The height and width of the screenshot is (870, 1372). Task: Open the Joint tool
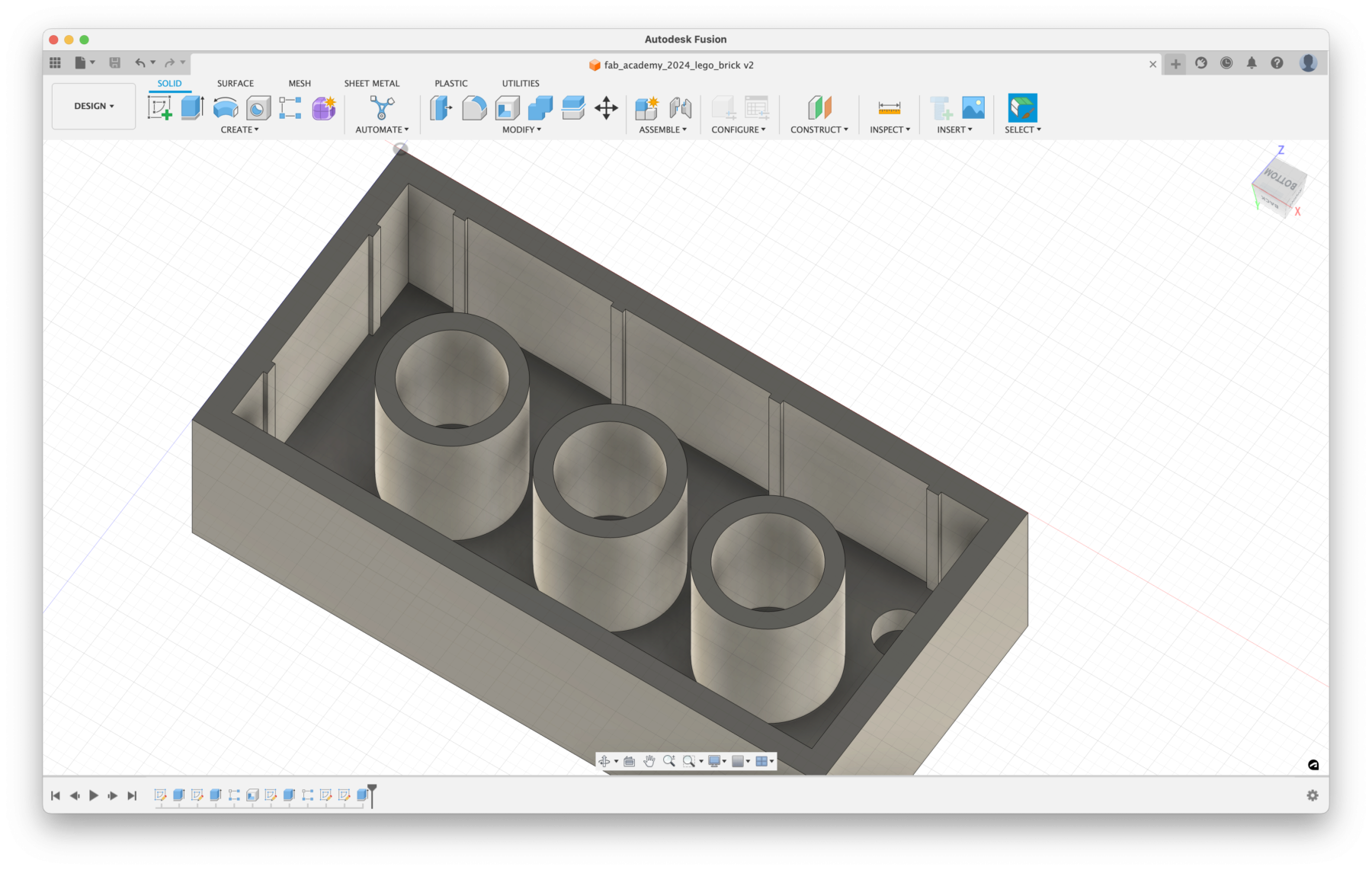680,108
